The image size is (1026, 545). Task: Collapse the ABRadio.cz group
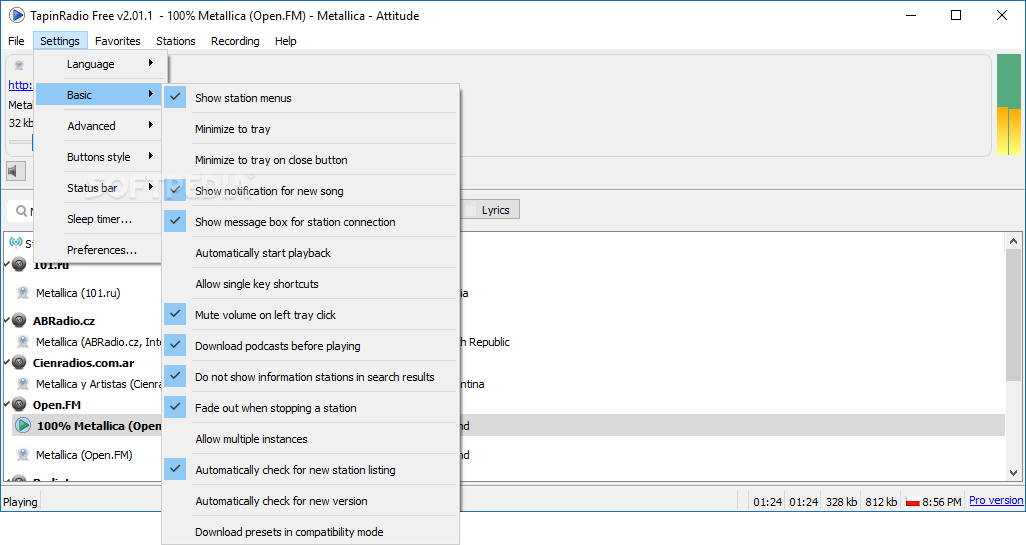pos(7,321)
